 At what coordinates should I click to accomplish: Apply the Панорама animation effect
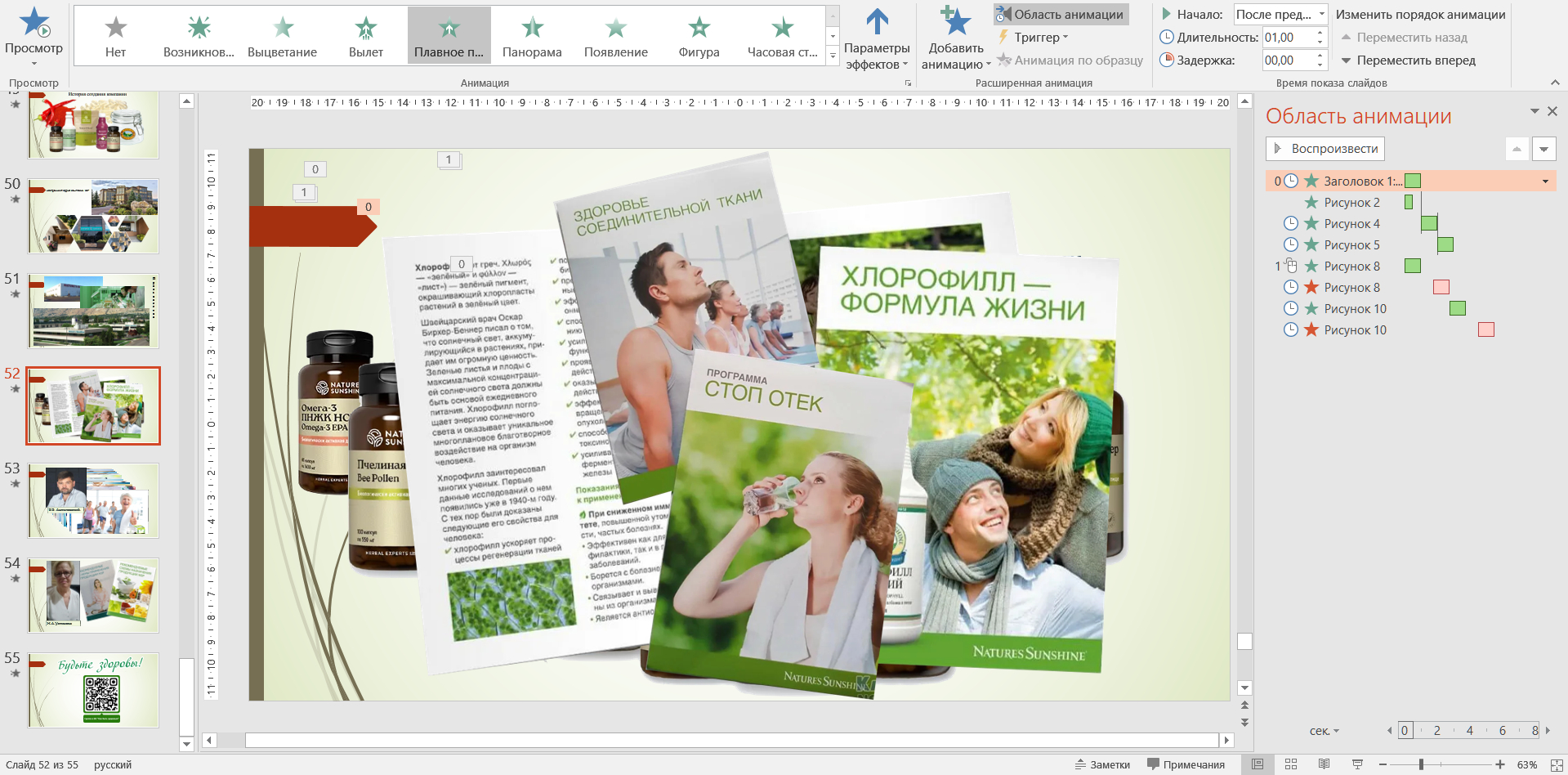pyautogui.click(x=532, y=37)
